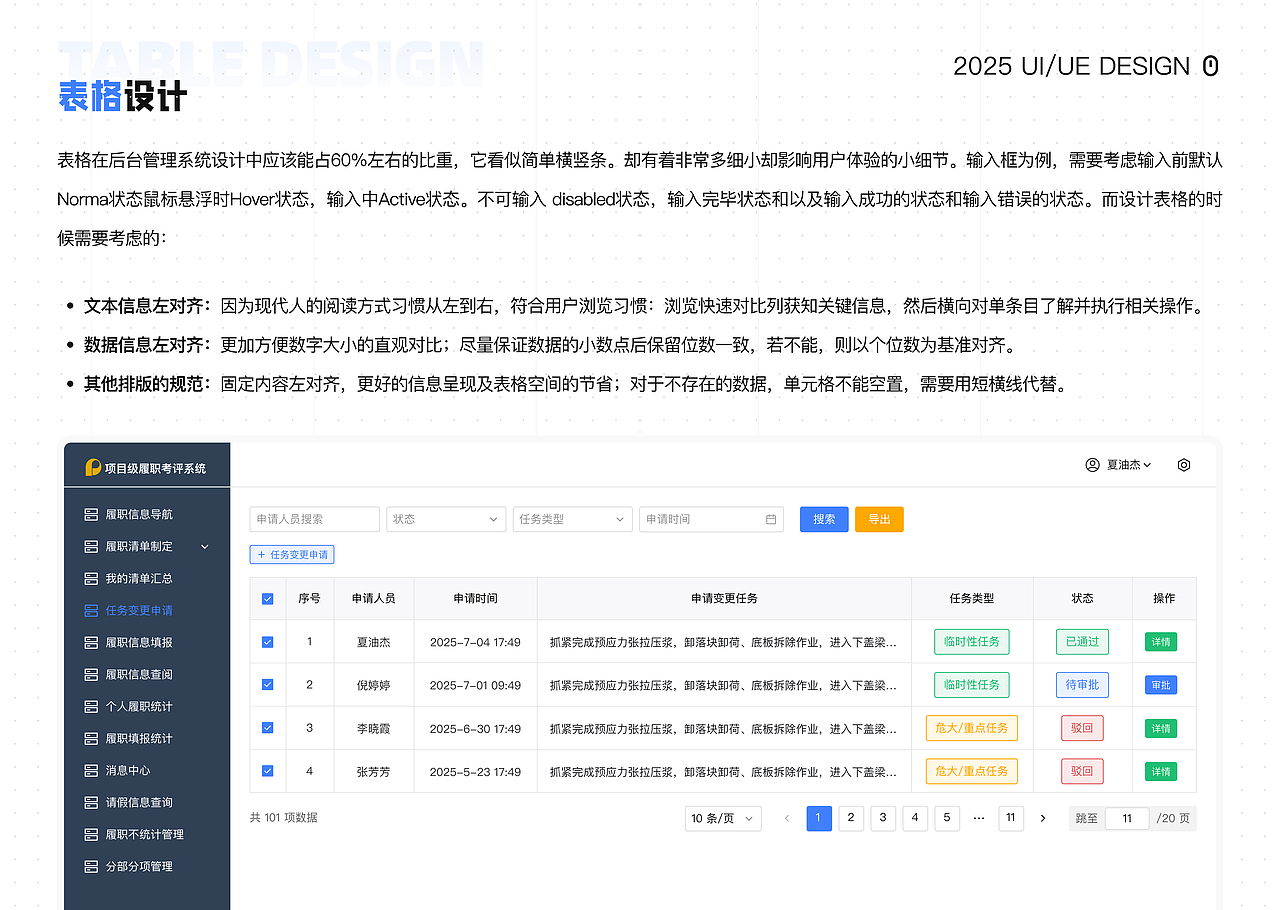Screen dimensions: 1280x910
Task: Click the blue 搜索 button
Action: 824,519
